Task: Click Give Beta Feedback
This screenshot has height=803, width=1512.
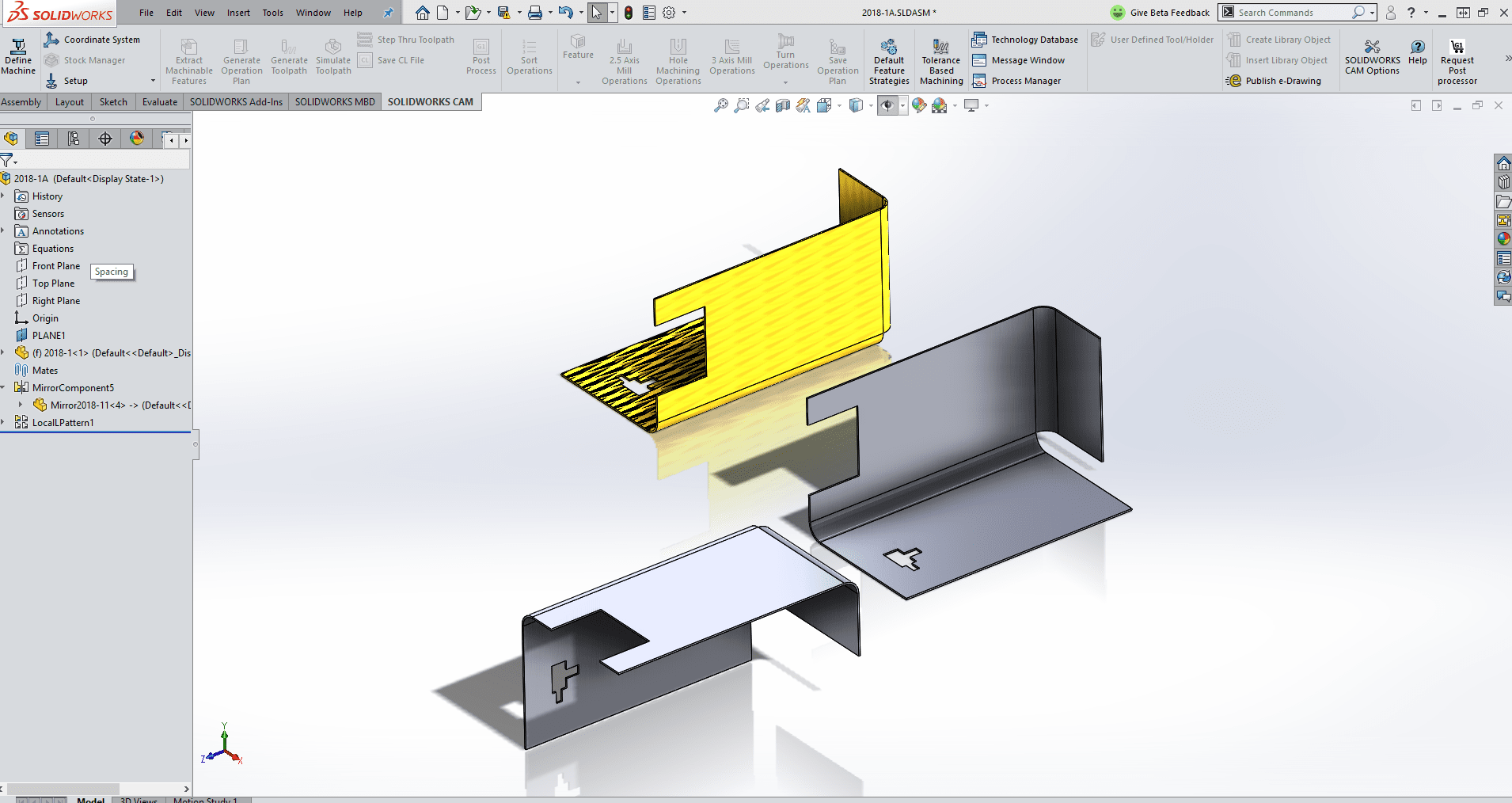Action: coord(1161,13)
